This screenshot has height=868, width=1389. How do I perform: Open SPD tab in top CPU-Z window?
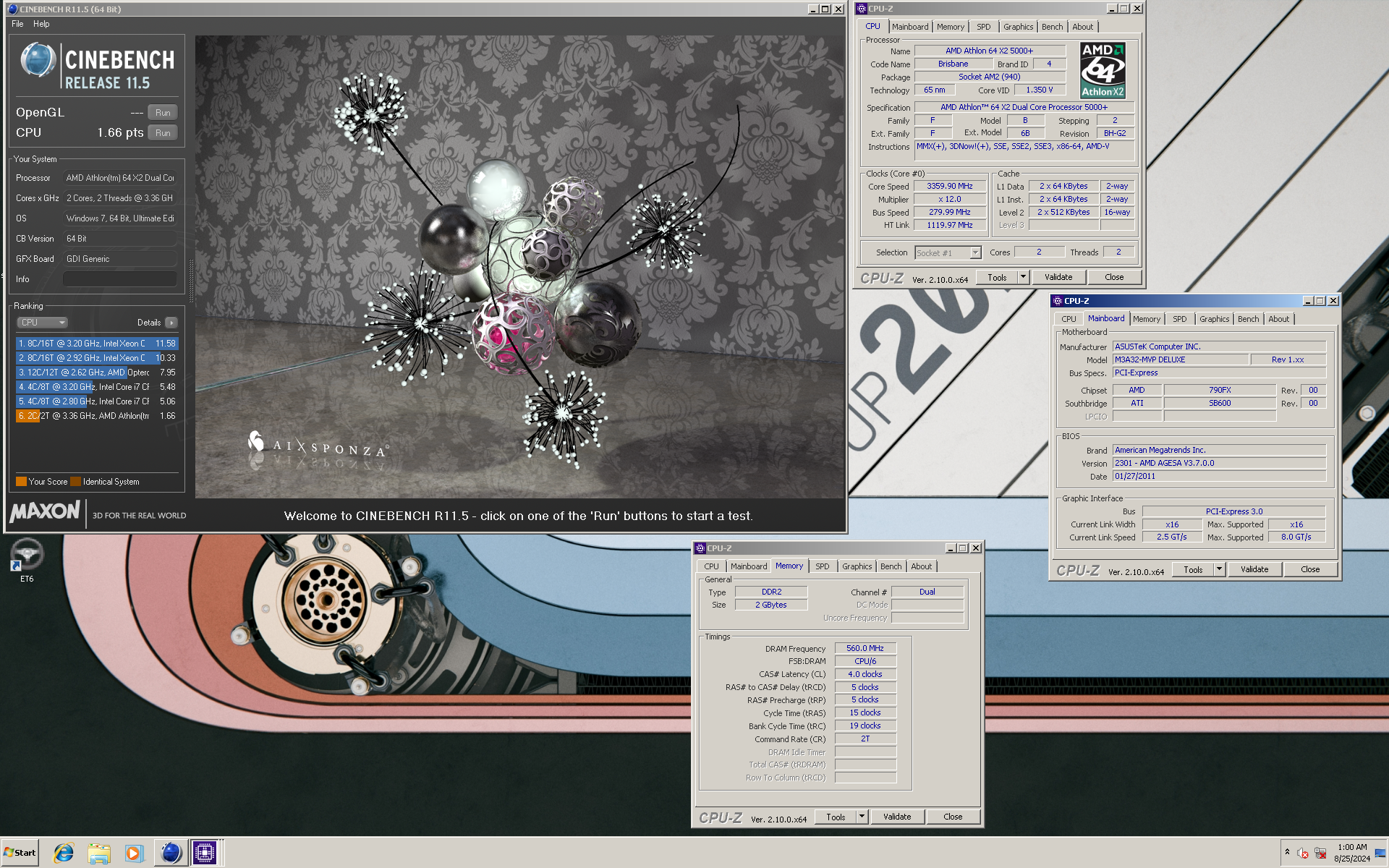983,27
